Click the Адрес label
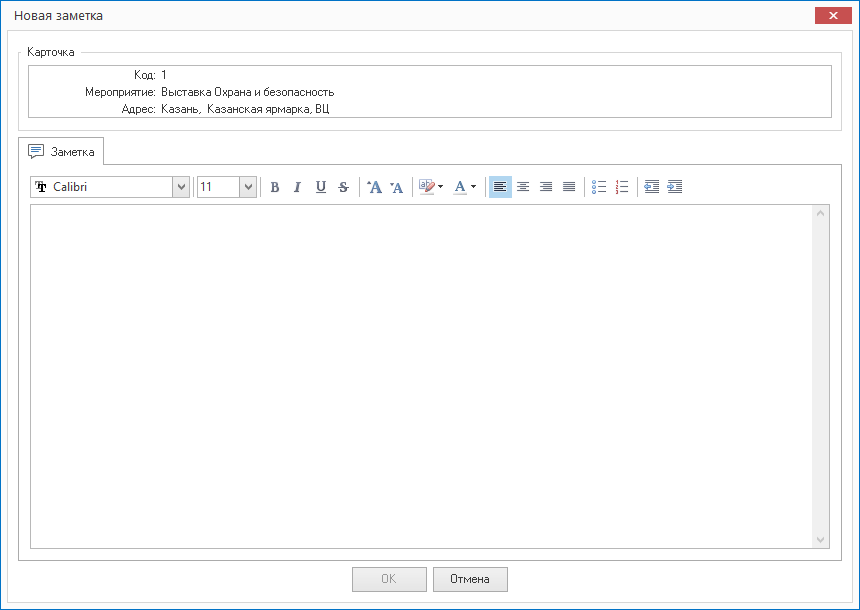This screenshot has height=610, width=860. coord(138,109)
